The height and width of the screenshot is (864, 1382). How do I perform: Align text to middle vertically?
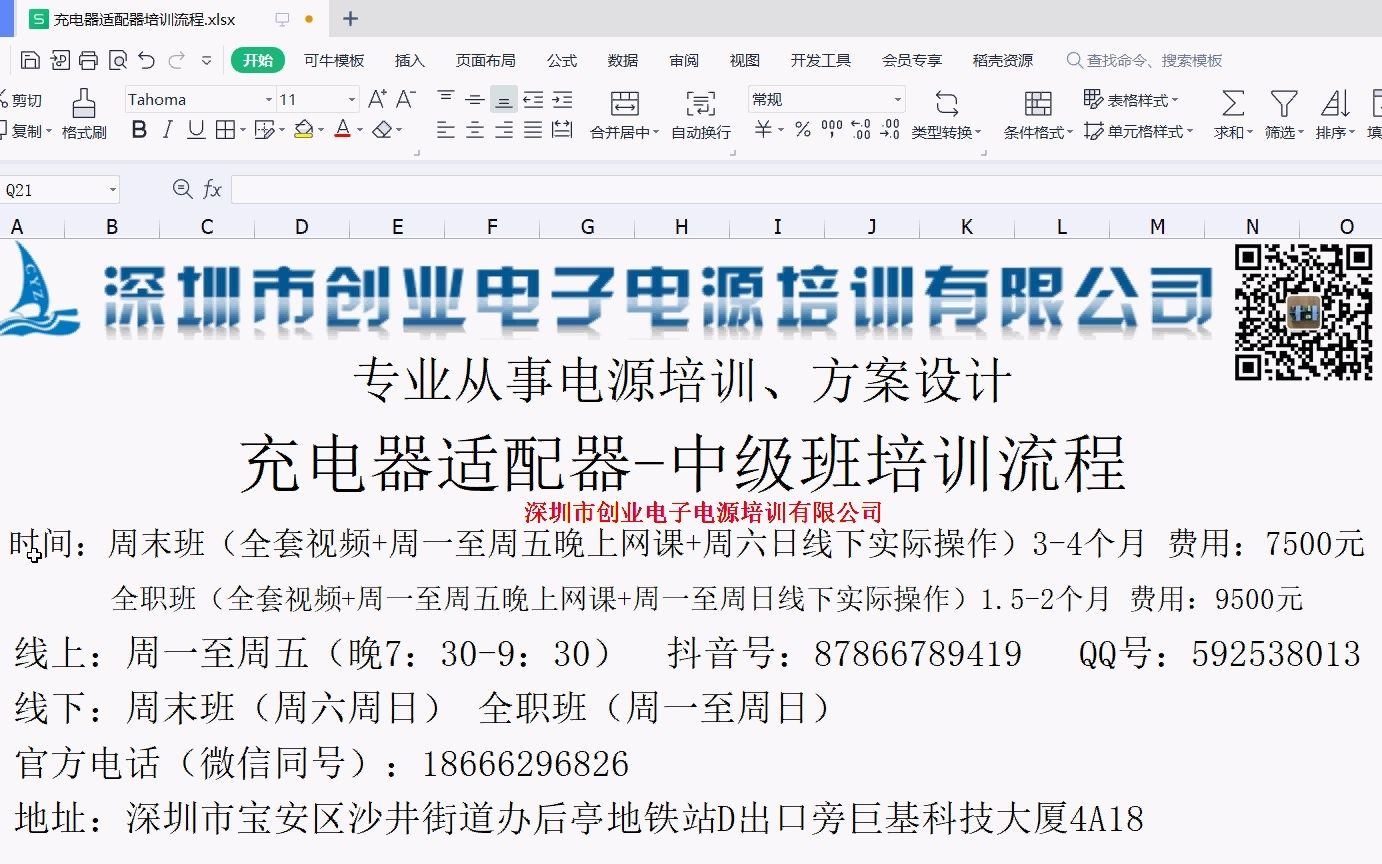tap(475, 99)
